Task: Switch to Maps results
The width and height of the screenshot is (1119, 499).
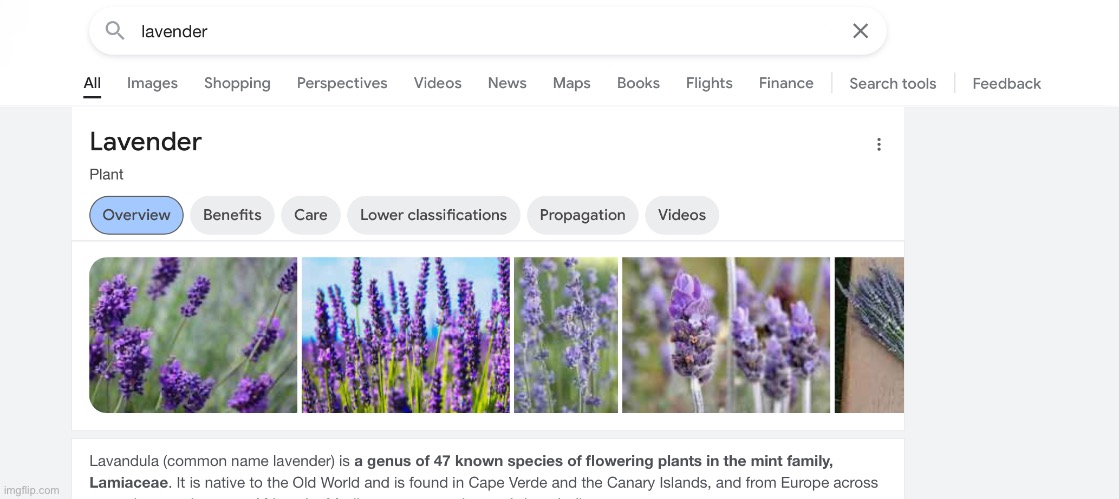Action: pos(571,83)
